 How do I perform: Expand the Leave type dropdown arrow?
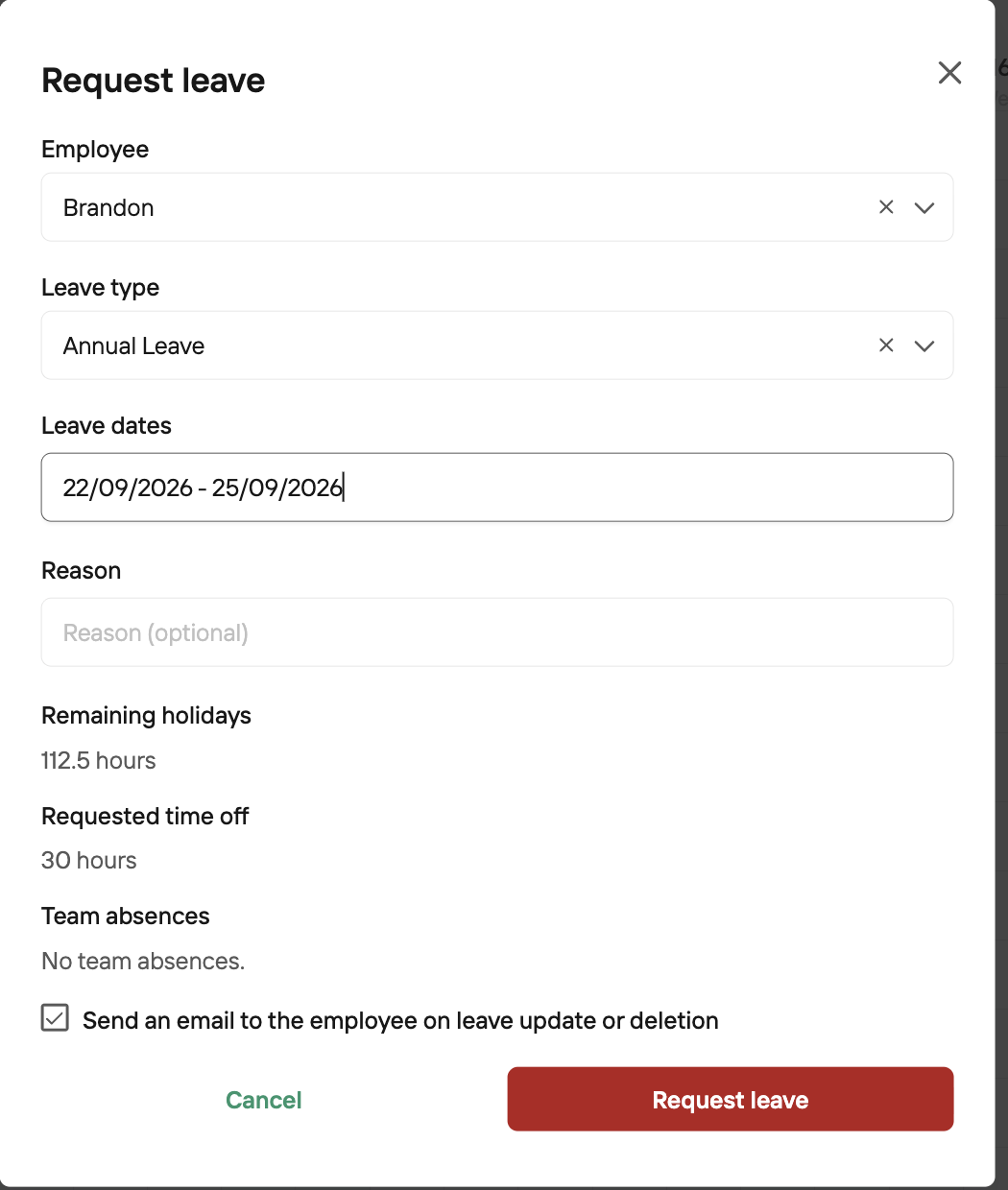924,346
